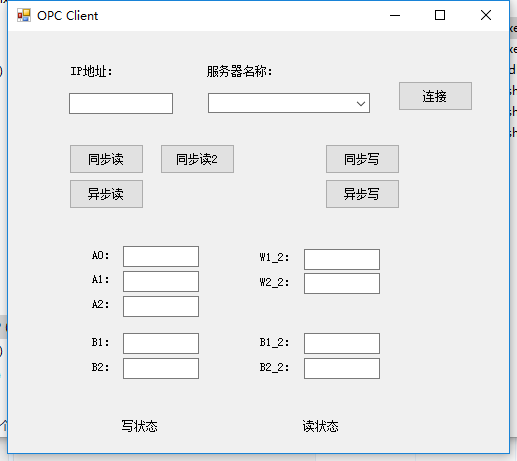
Task: Click the 异步写 button
Action: [362, 194]
